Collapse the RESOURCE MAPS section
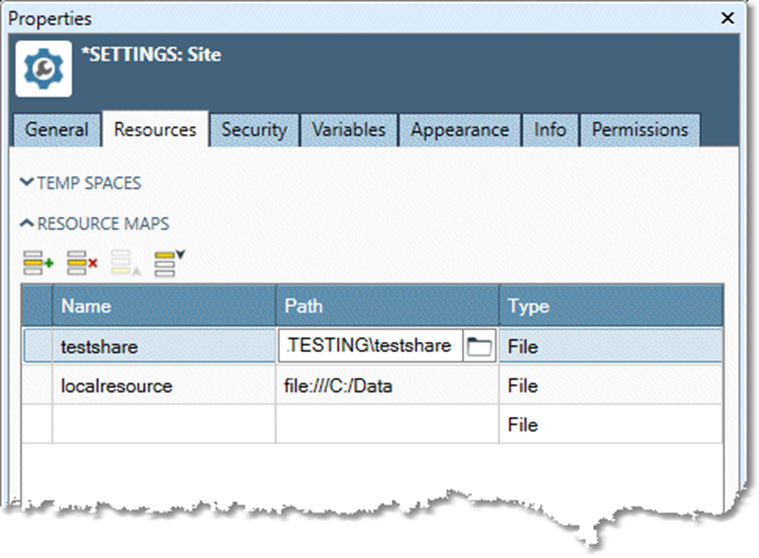 pyautogui.click(x=94, y=223)
